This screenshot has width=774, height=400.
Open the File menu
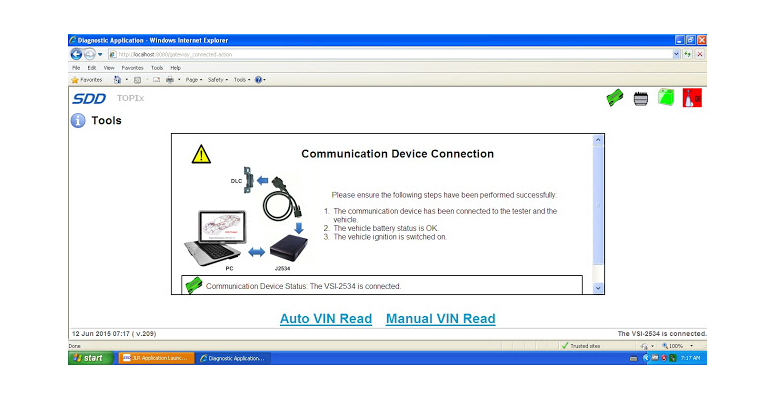76,68
